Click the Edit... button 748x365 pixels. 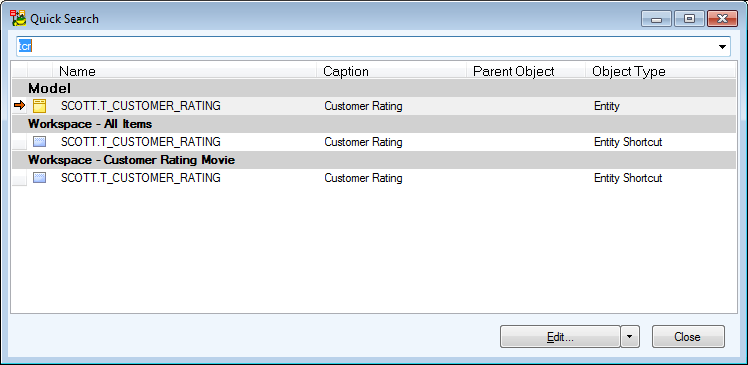click(x=560, y=337)
